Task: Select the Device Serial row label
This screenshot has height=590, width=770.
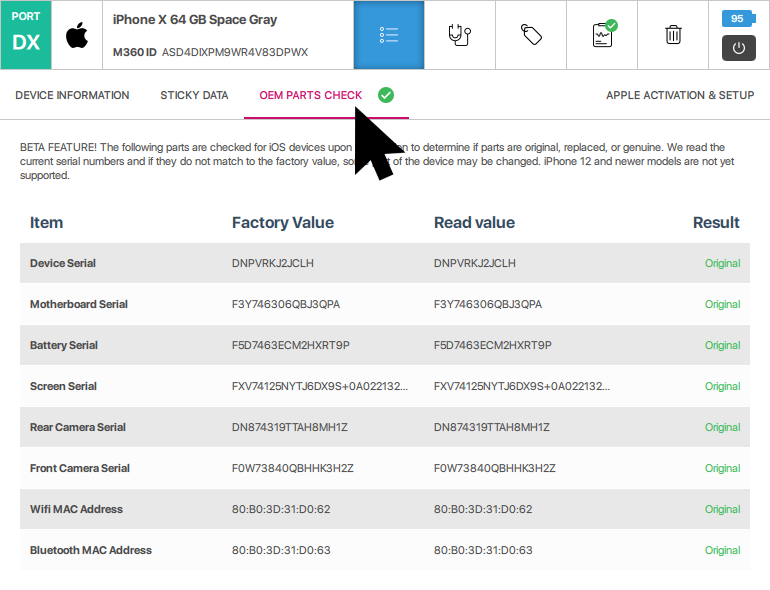Action: [63, 263]
